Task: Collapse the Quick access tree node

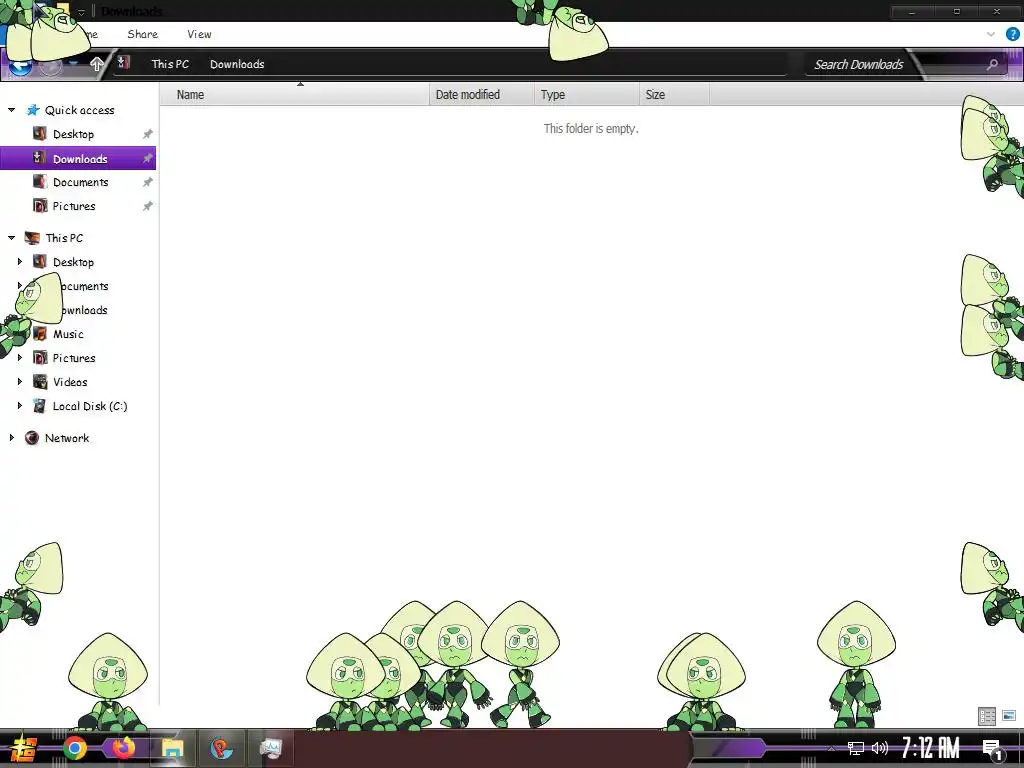Action: pyautogui.click(x=12, y=110)
